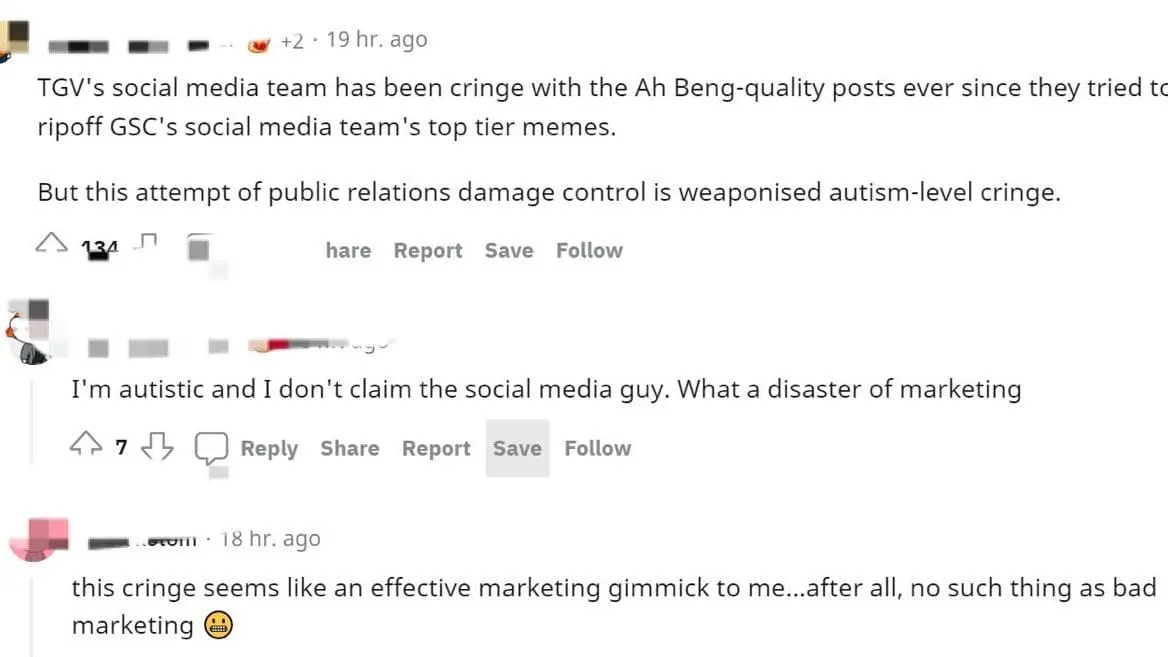Share the "I'm autistic" reply
1168x657 pixels.
pyautogui.click(x=349, y=449)
